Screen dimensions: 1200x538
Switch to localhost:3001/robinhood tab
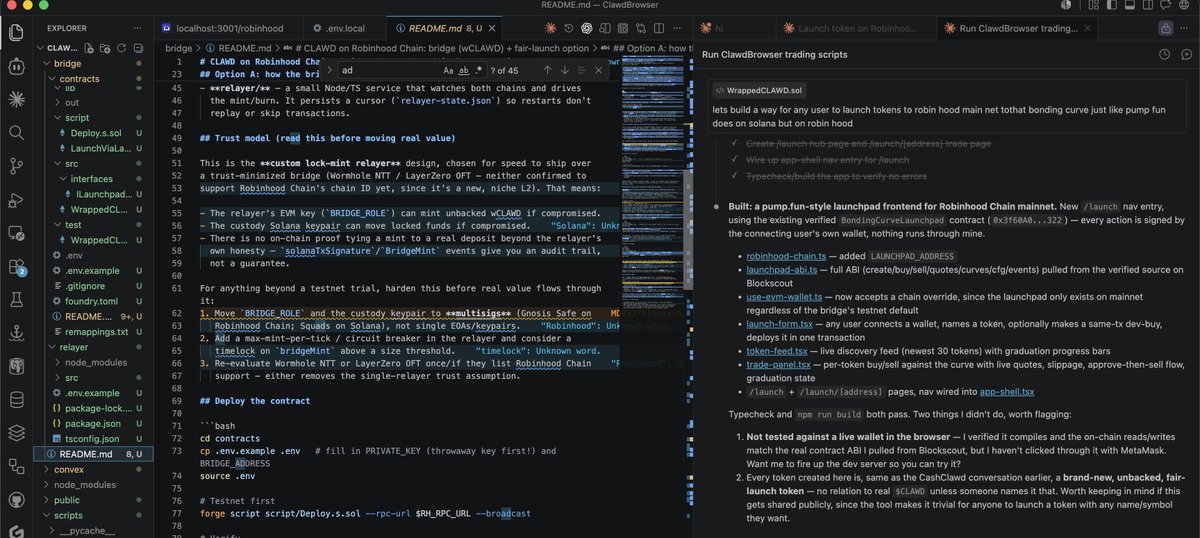[x=229, y=28]
